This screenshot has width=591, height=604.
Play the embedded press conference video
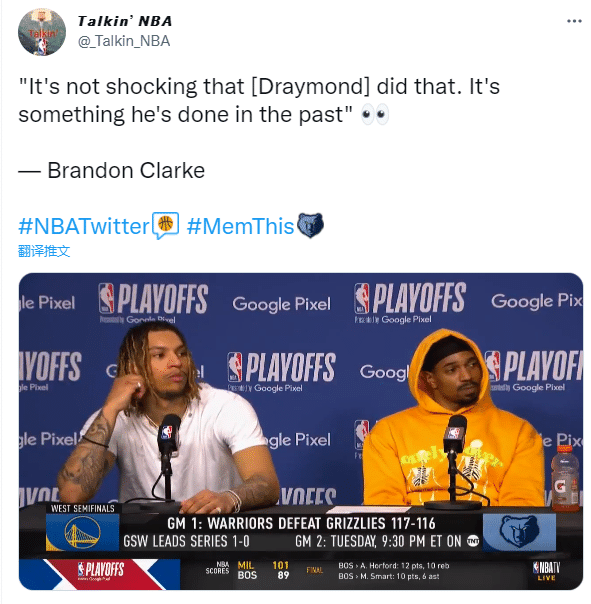[x=301, y=431]
